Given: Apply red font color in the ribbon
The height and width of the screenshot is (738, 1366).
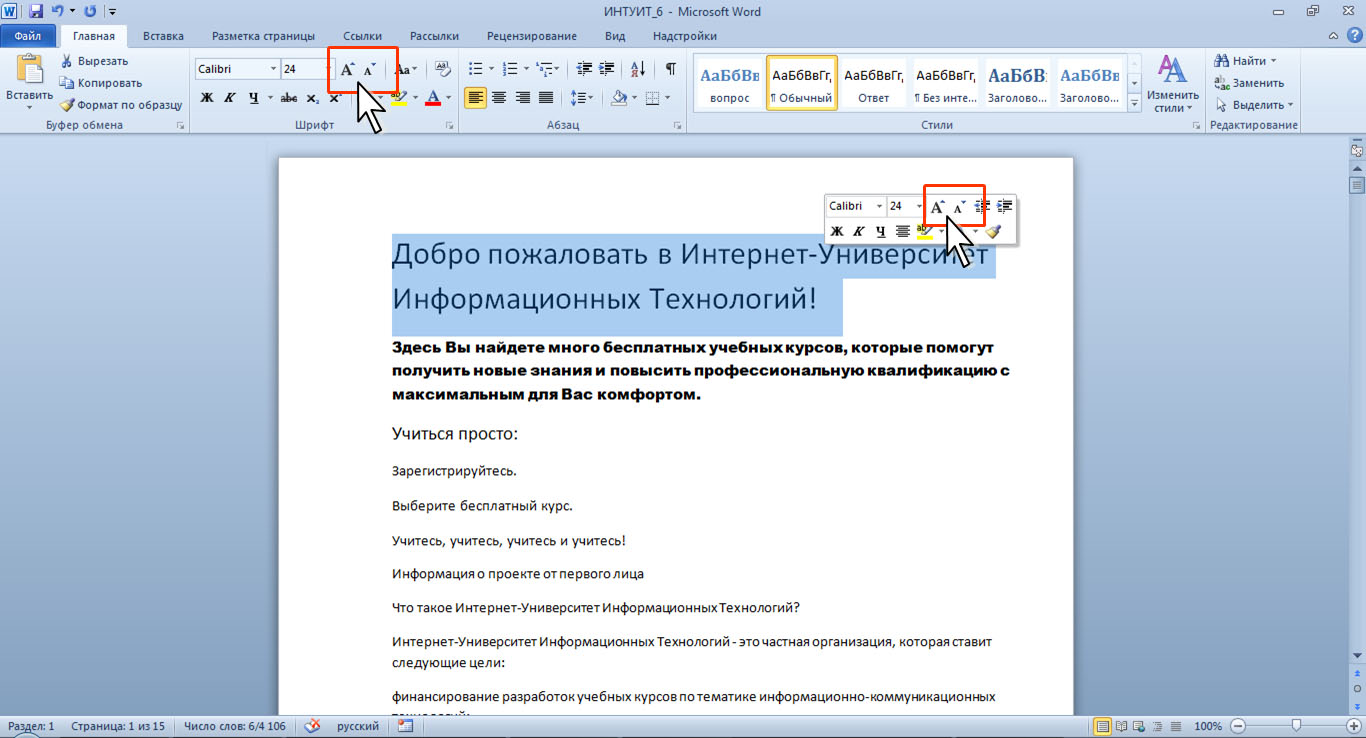Looking at the screenshot, I should point(433,97).
